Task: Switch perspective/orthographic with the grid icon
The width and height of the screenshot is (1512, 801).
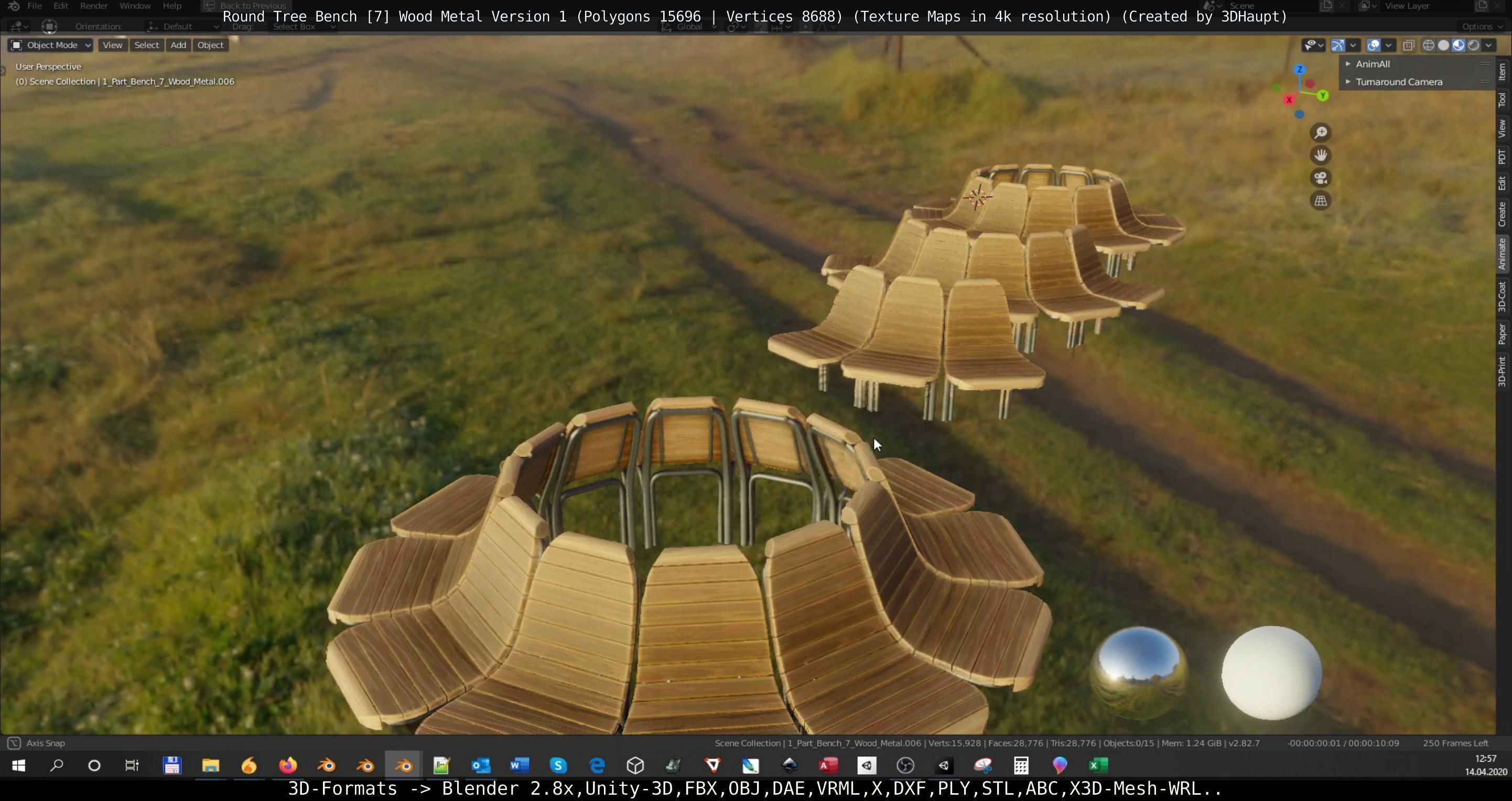Action: pyautogui.click(x=1320, y=201)
